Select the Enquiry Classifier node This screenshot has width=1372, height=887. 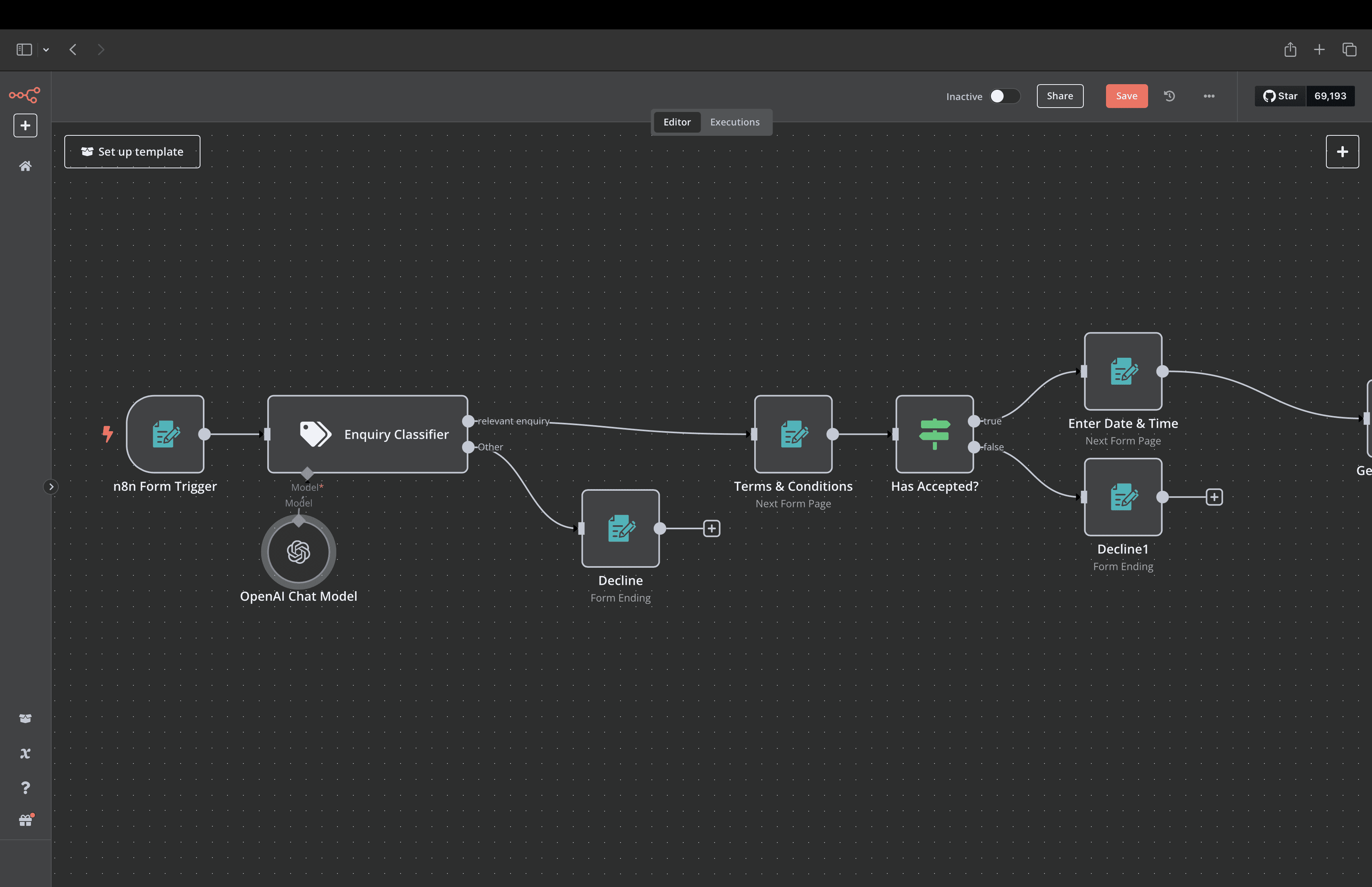coord(368,434)
